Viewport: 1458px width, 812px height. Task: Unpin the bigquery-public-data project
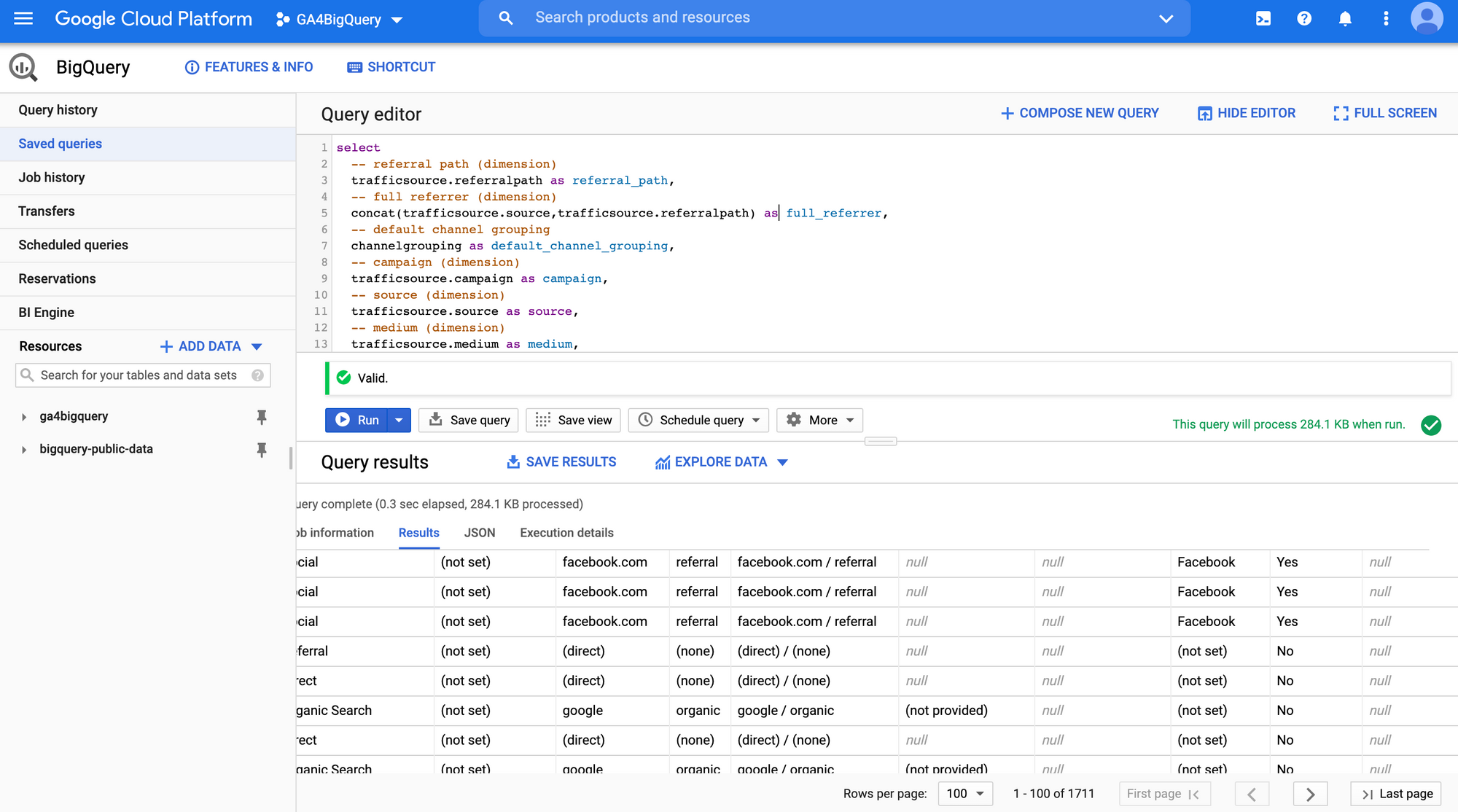coord(262,450)
